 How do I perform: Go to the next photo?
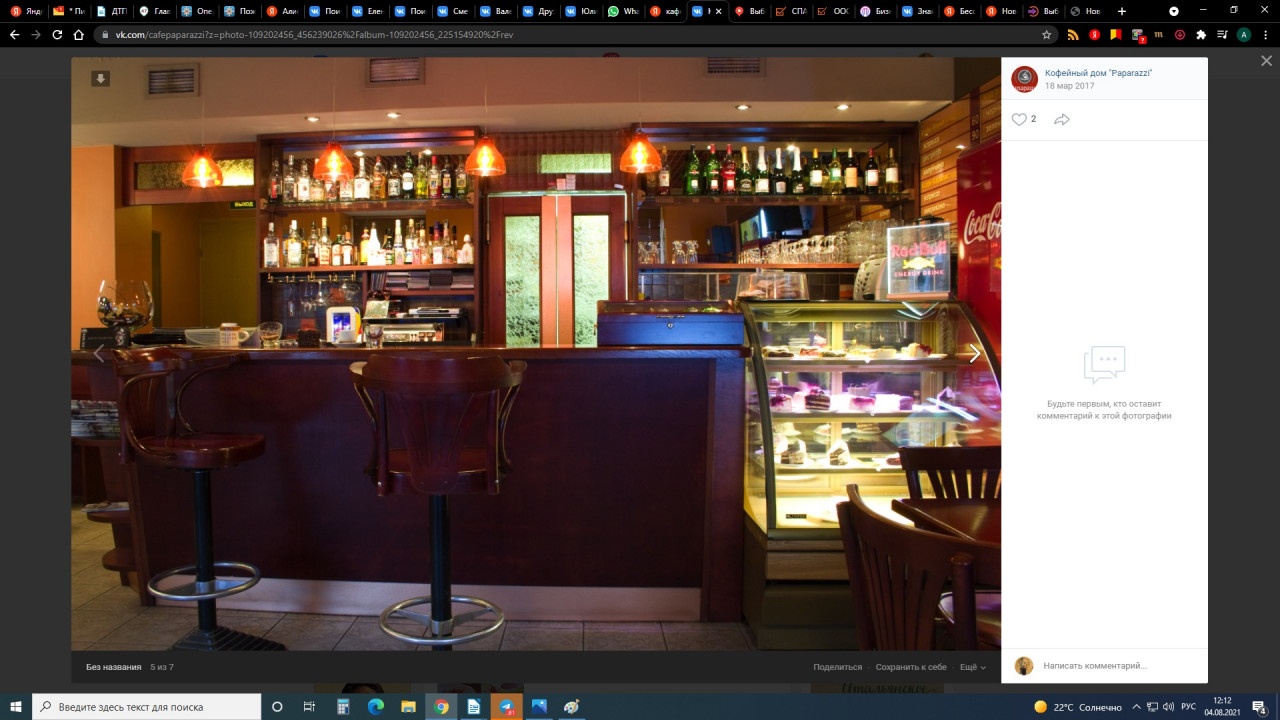click(x=974, y=353)
